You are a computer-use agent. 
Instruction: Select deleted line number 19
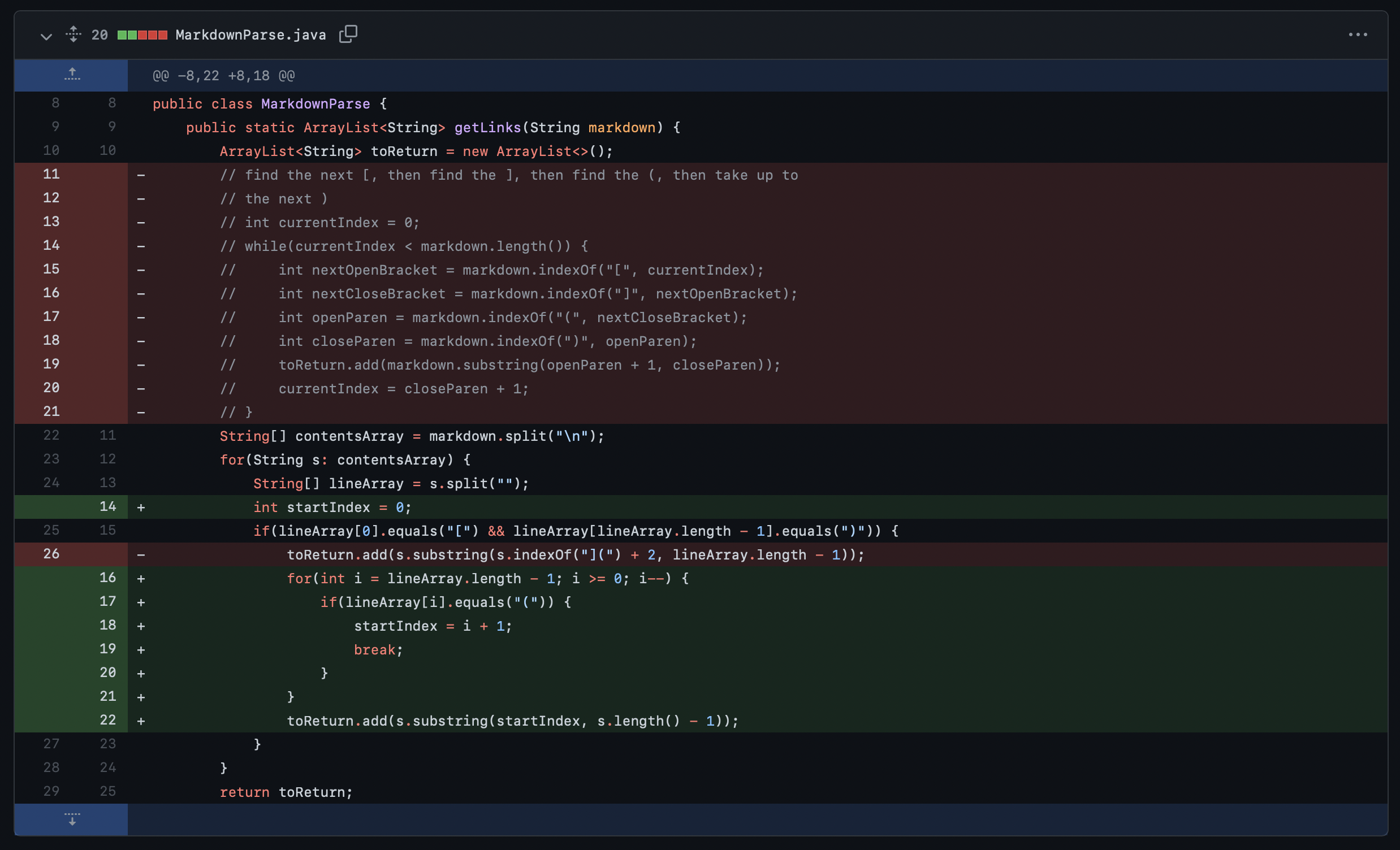[x=51, y=364]
